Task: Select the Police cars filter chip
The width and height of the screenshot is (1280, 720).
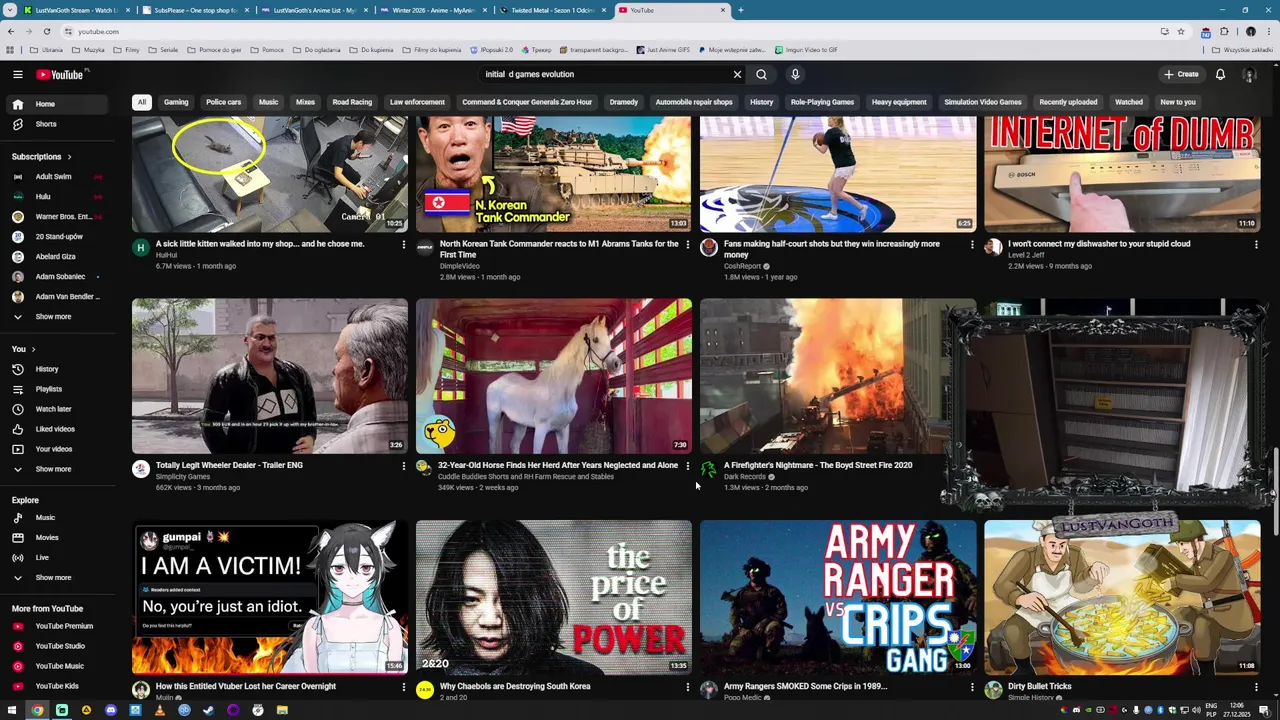Action: click(x=223, y=102)
